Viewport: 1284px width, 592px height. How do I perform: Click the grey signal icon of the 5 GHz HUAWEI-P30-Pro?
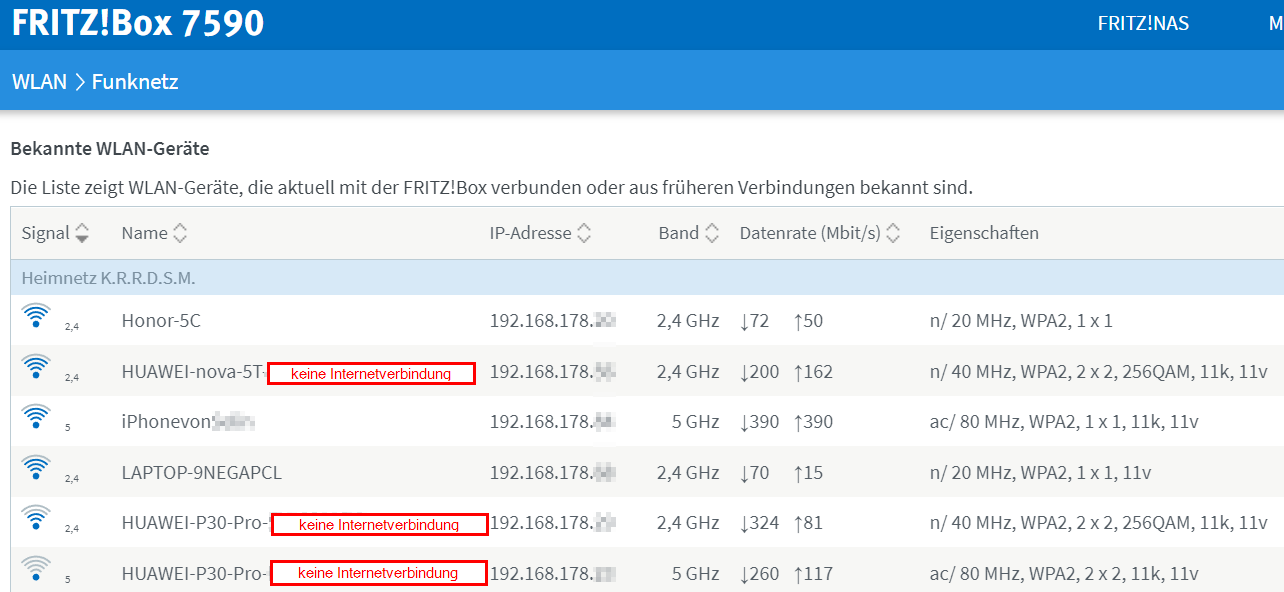point(36,568)
